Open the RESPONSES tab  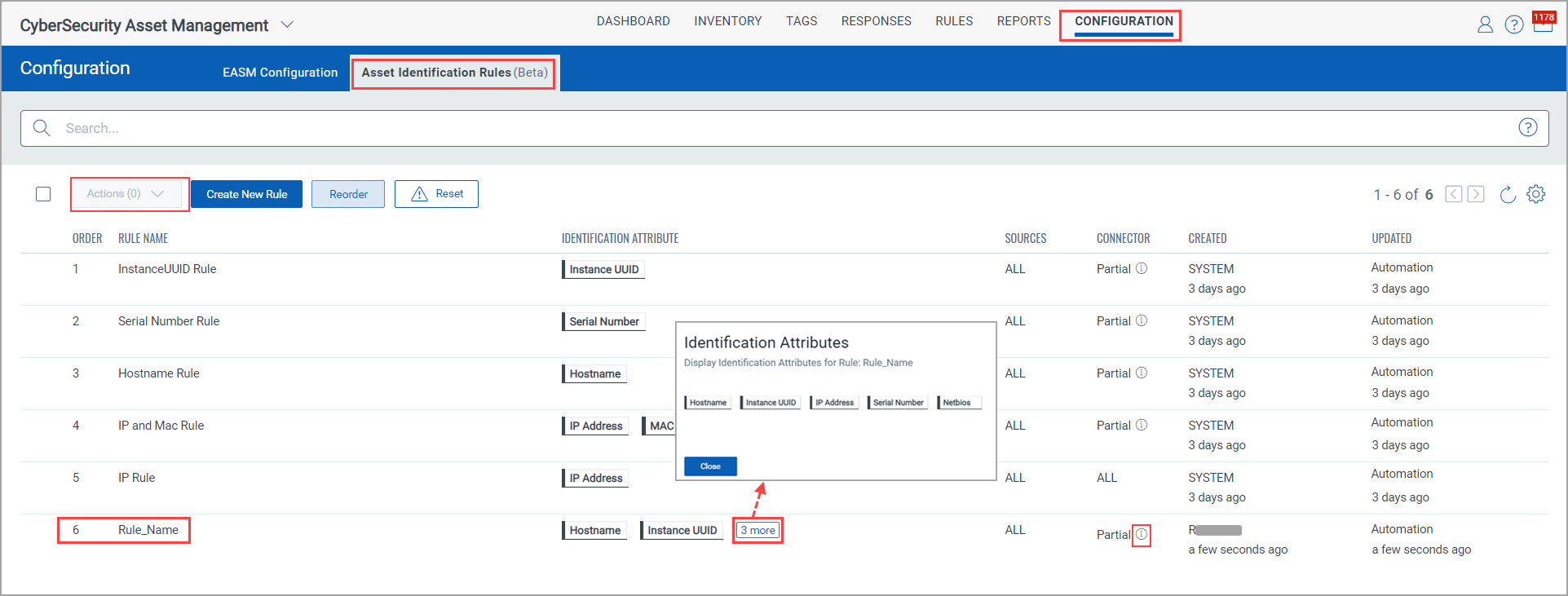click(x=877, y=21)
